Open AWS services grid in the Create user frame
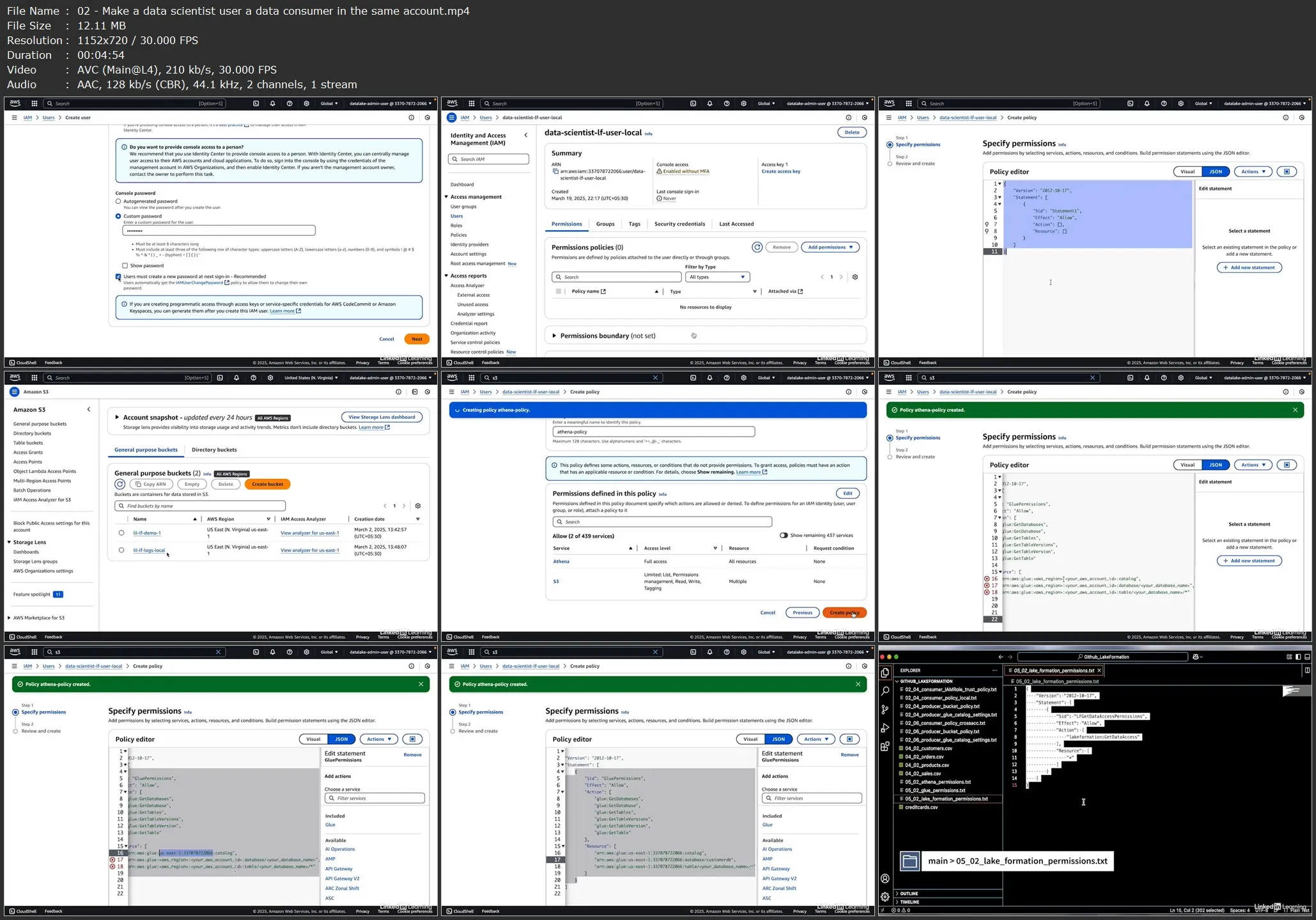The image size is (1316, 920). tap(34, 104)
